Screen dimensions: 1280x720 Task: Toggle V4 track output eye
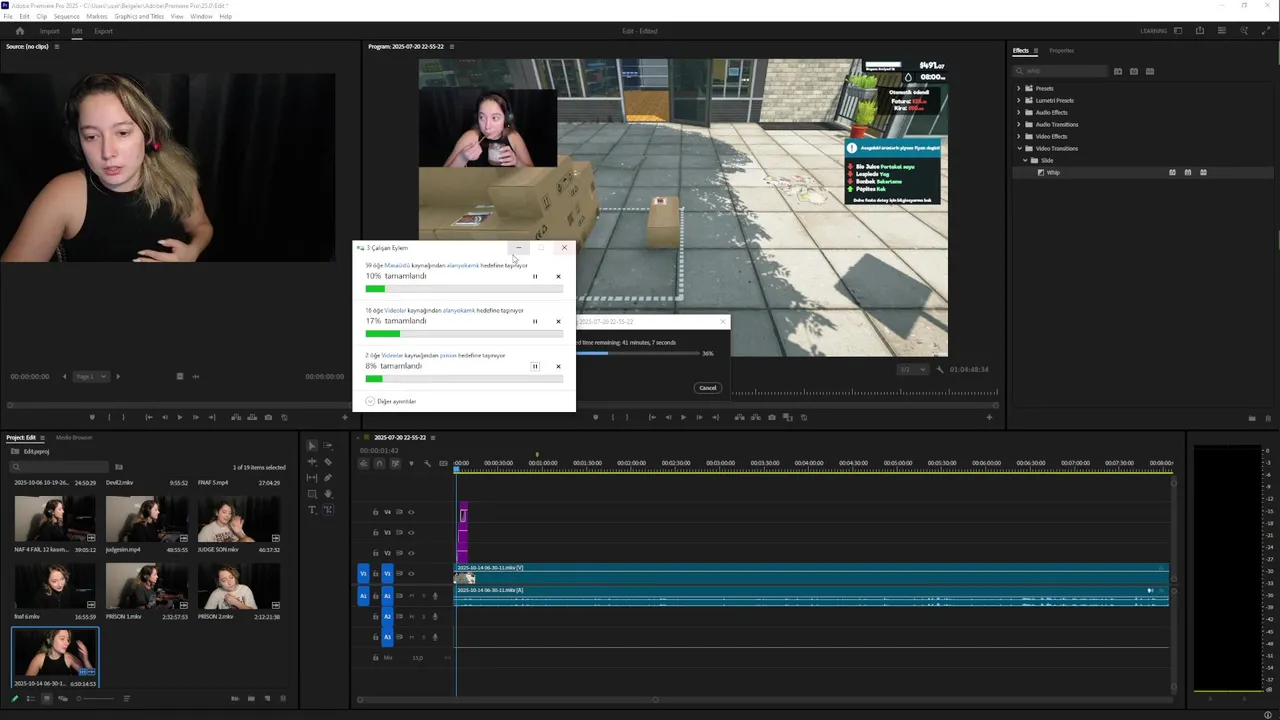(410, 512)
